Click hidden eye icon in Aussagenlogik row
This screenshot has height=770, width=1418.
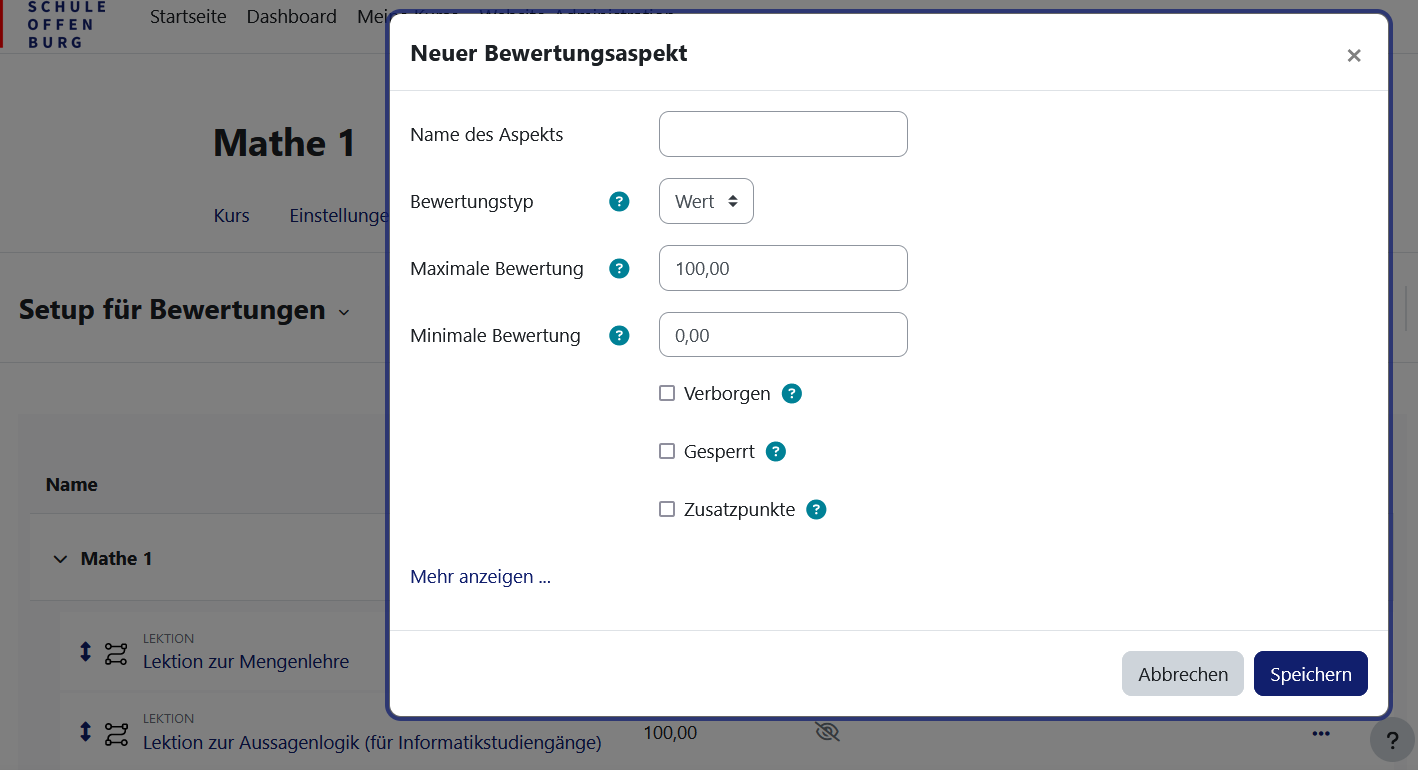click(x=827, y=732)
